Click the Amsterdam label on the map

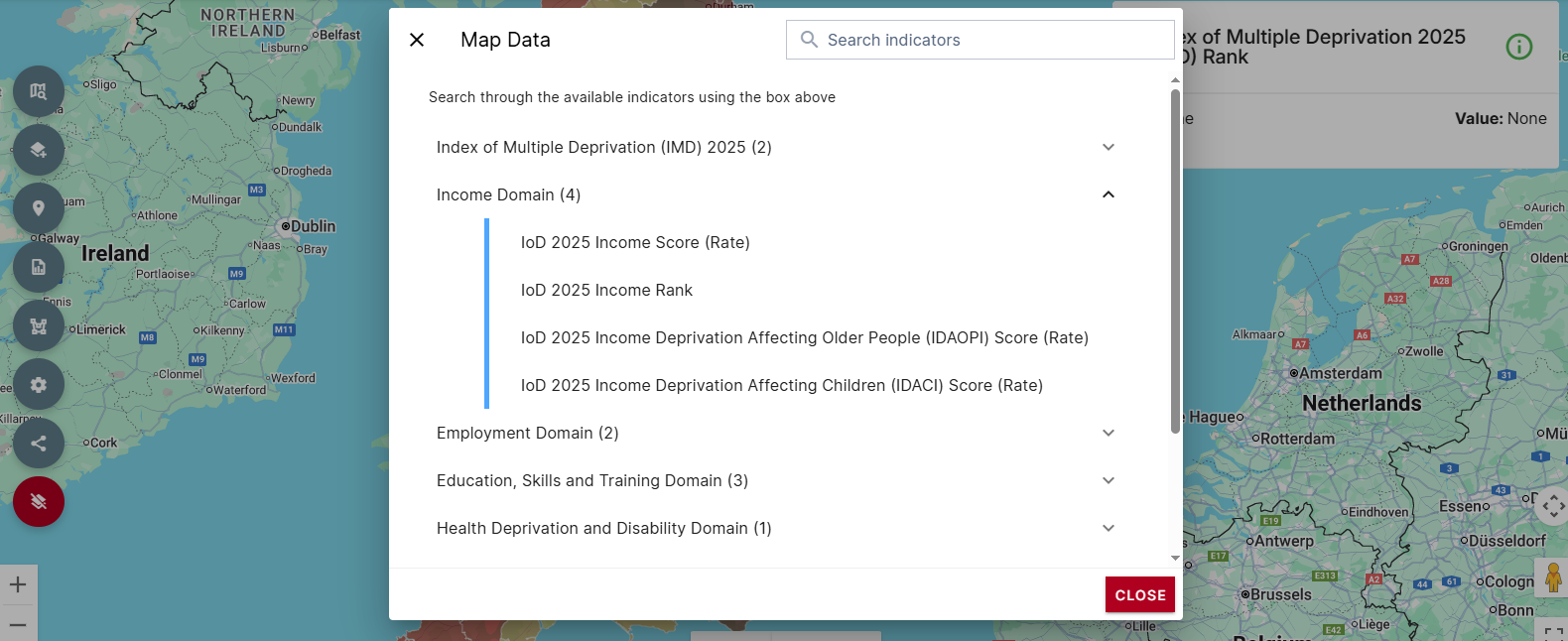coord(1340,373)
